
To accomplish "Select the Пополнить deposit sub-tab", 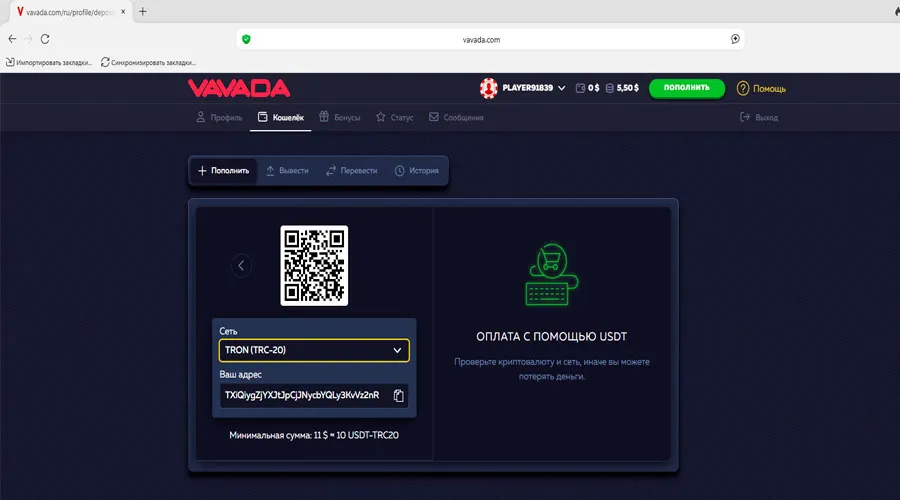I will [223, 170].
